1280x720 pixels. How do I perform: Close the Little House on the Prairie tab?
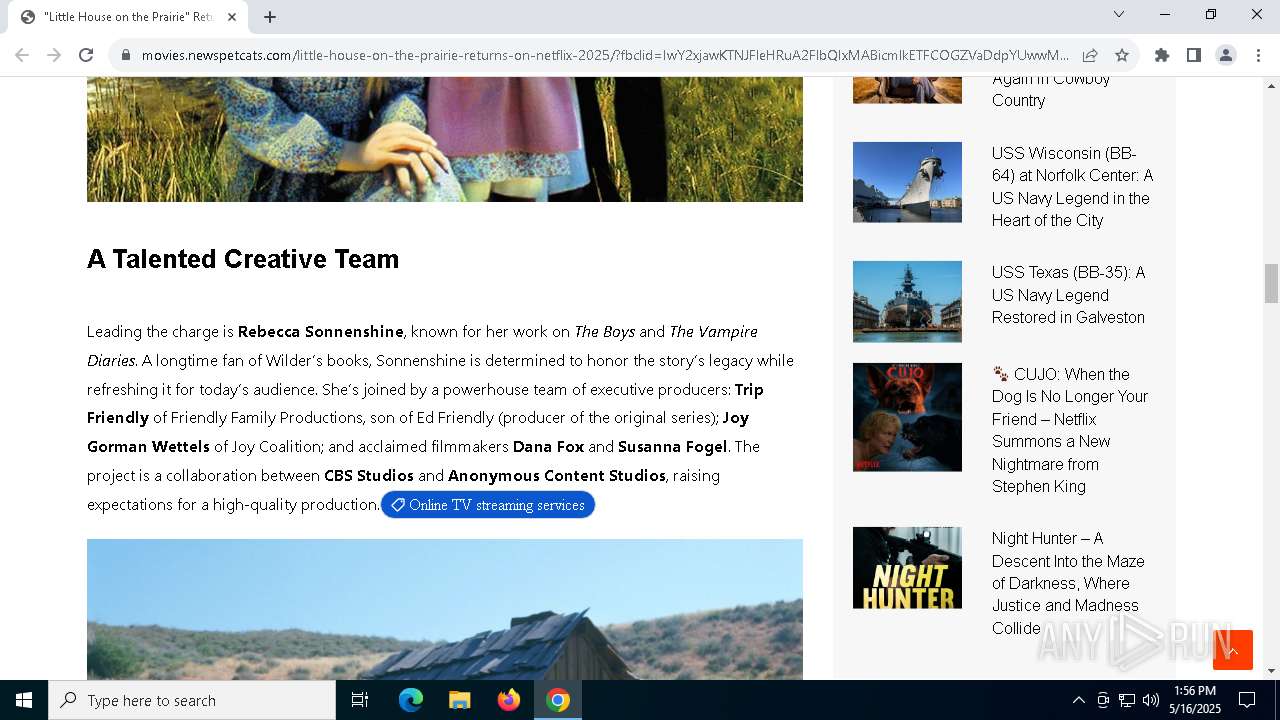tap(232, 17)
